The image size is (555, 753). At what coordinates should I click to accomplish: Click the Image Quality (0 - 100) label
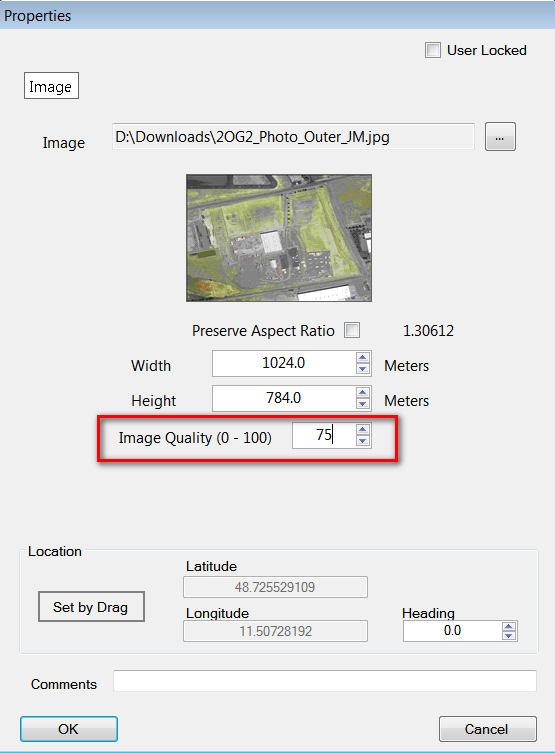point(195,438)
